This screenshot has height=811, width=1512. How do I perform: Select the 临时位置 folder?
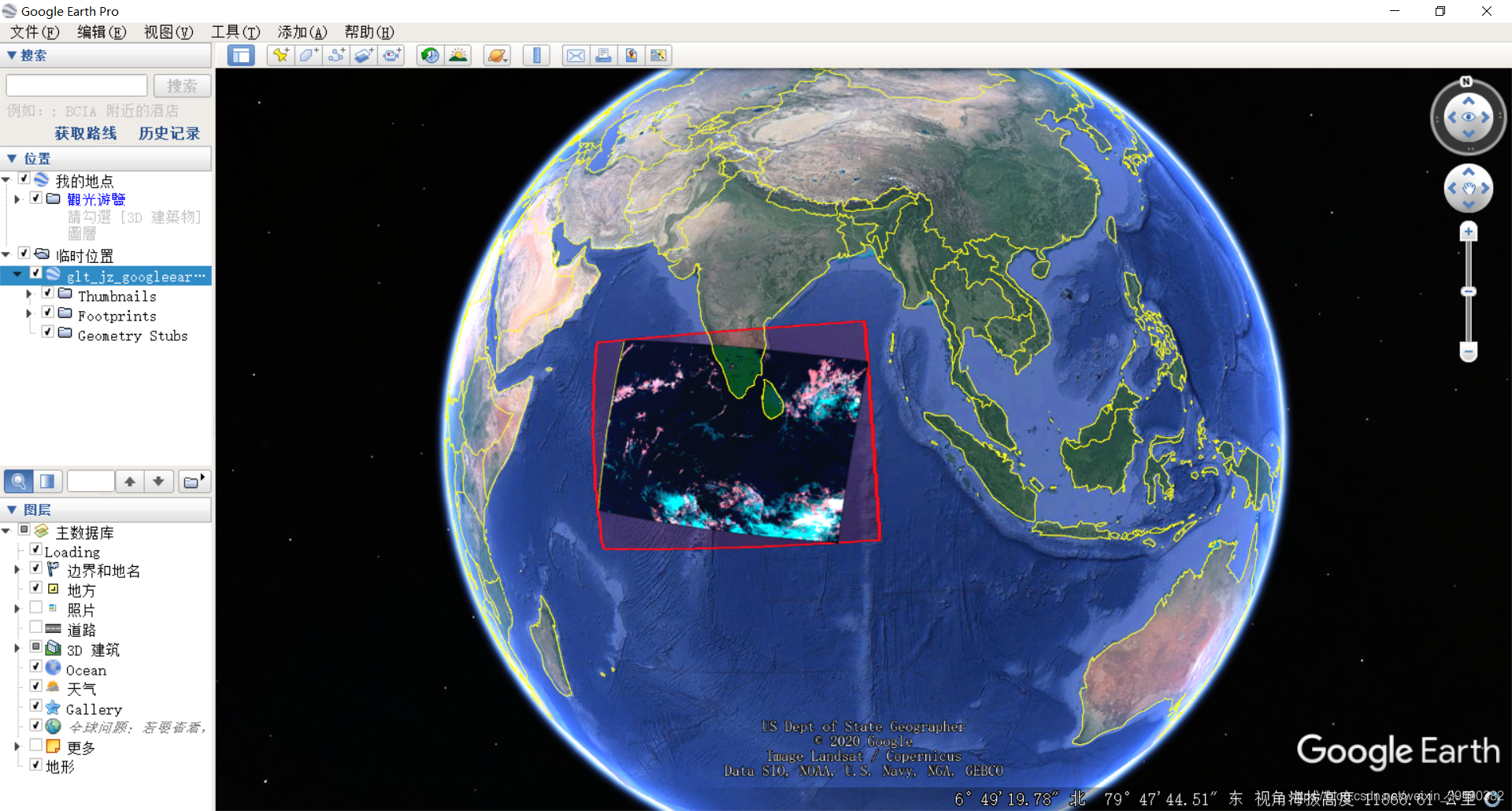[85, 256]
